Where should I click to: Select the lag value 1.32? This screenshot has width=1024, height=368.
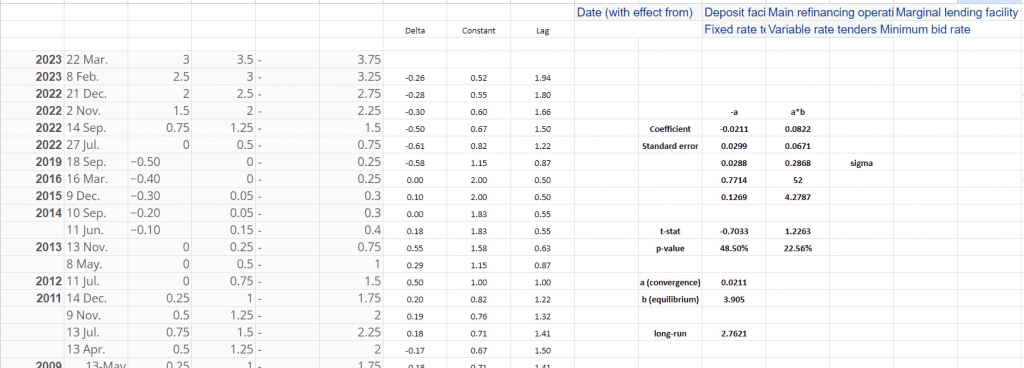click(542, 316)
